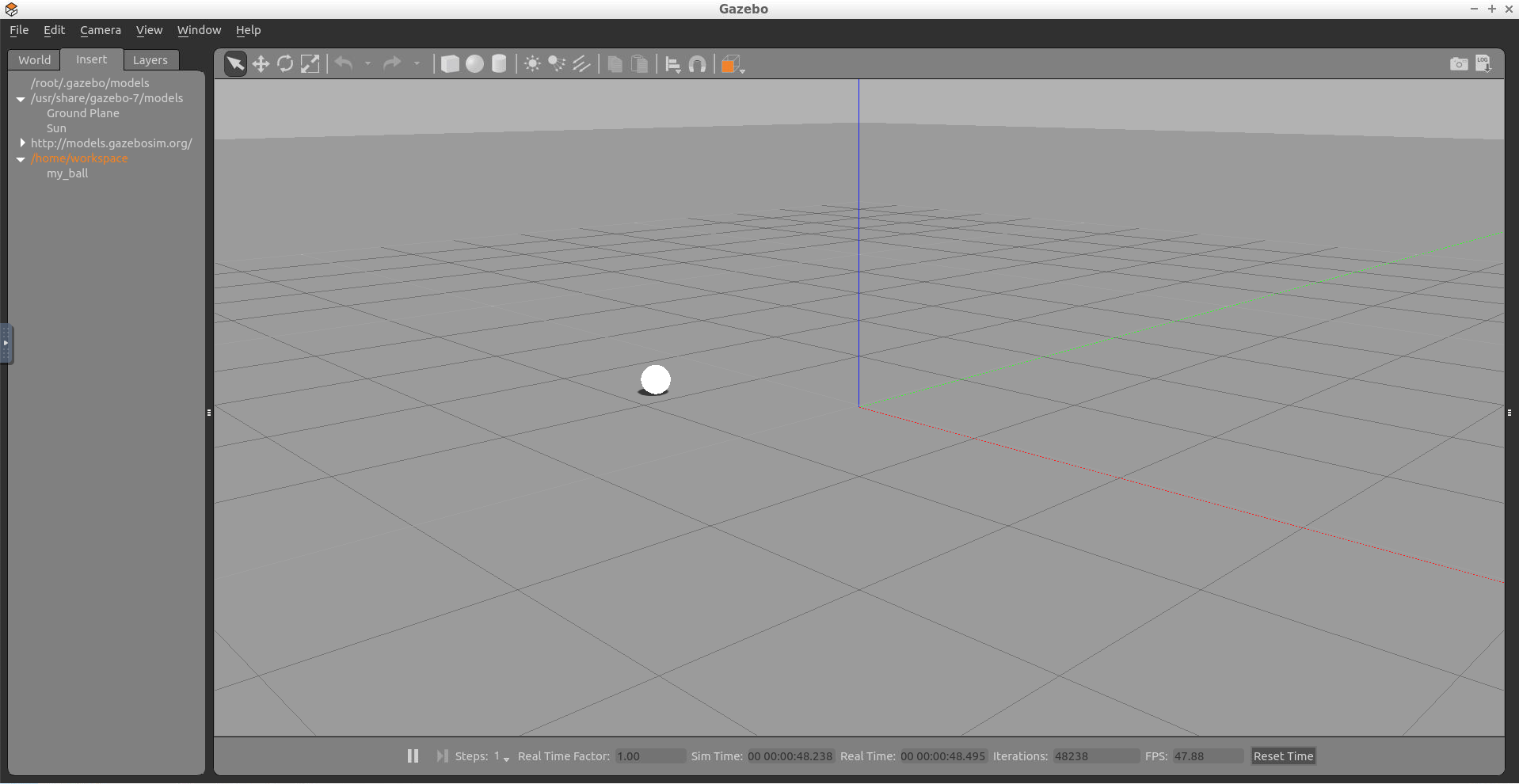Switch to the Insert tab
This screenshot has width=1519, height=784.
[x=91, y=59]
